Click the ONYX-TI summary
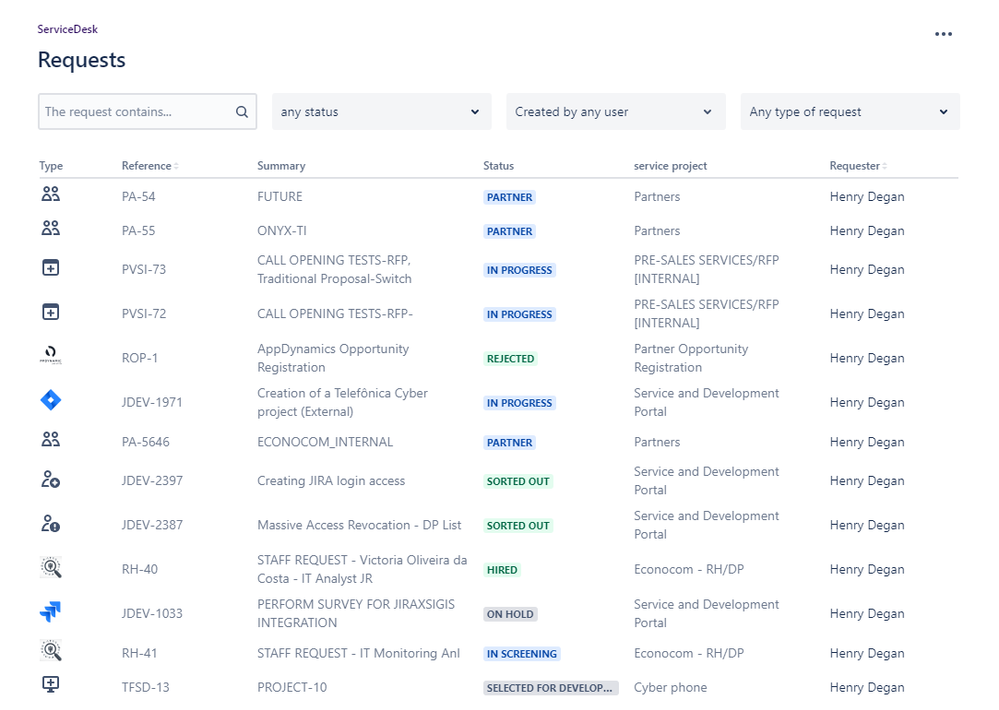 coord(282,231)
